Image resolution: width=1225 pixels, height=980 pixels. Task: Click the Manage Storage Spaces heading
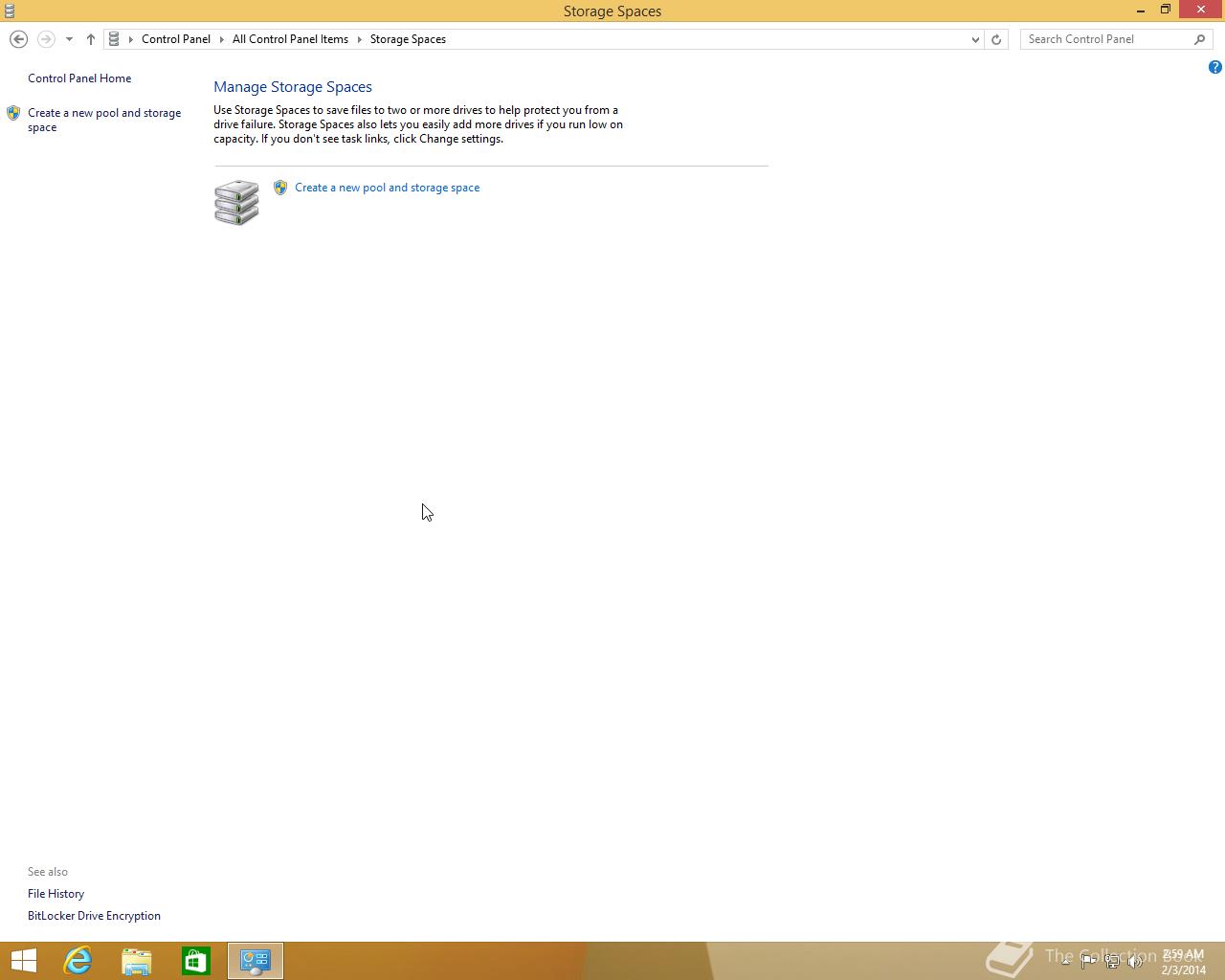click(x=293, y=87)
